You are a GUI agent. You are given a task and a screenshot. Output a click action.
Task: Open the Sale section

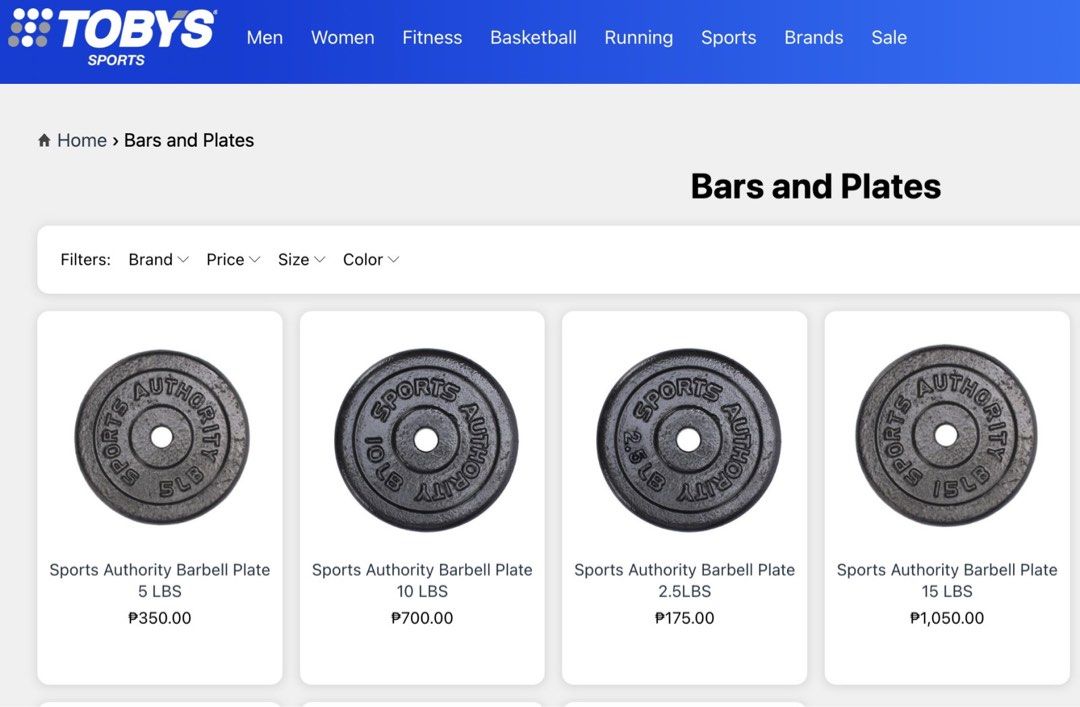tap(888, 37)
